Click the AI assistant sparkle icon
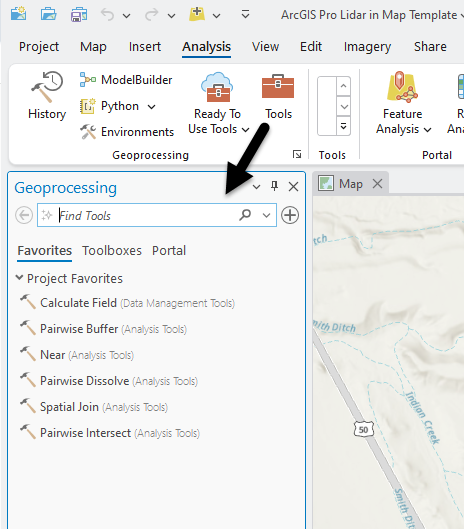Viewport: 464px width, 529px height. [47, 215]
